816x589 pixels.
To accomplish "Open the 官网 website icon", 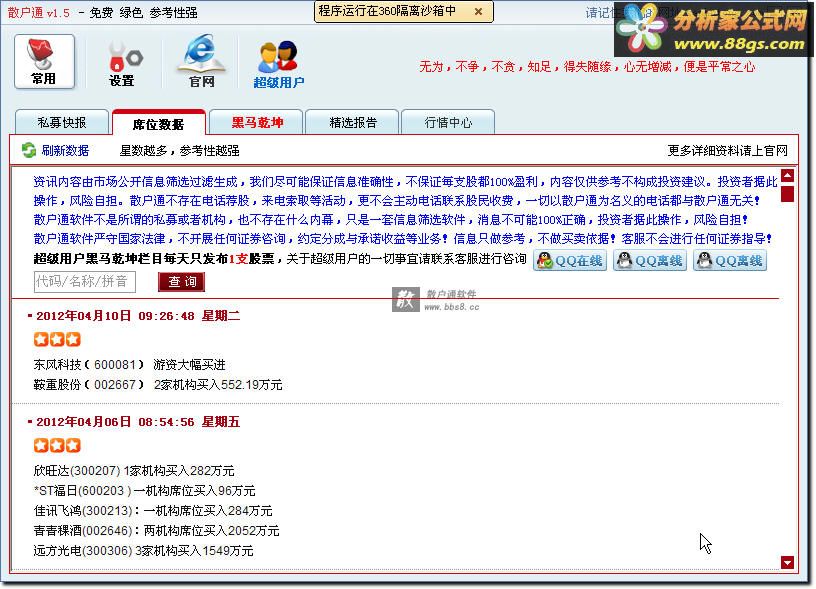I will [x=201, y=61].
